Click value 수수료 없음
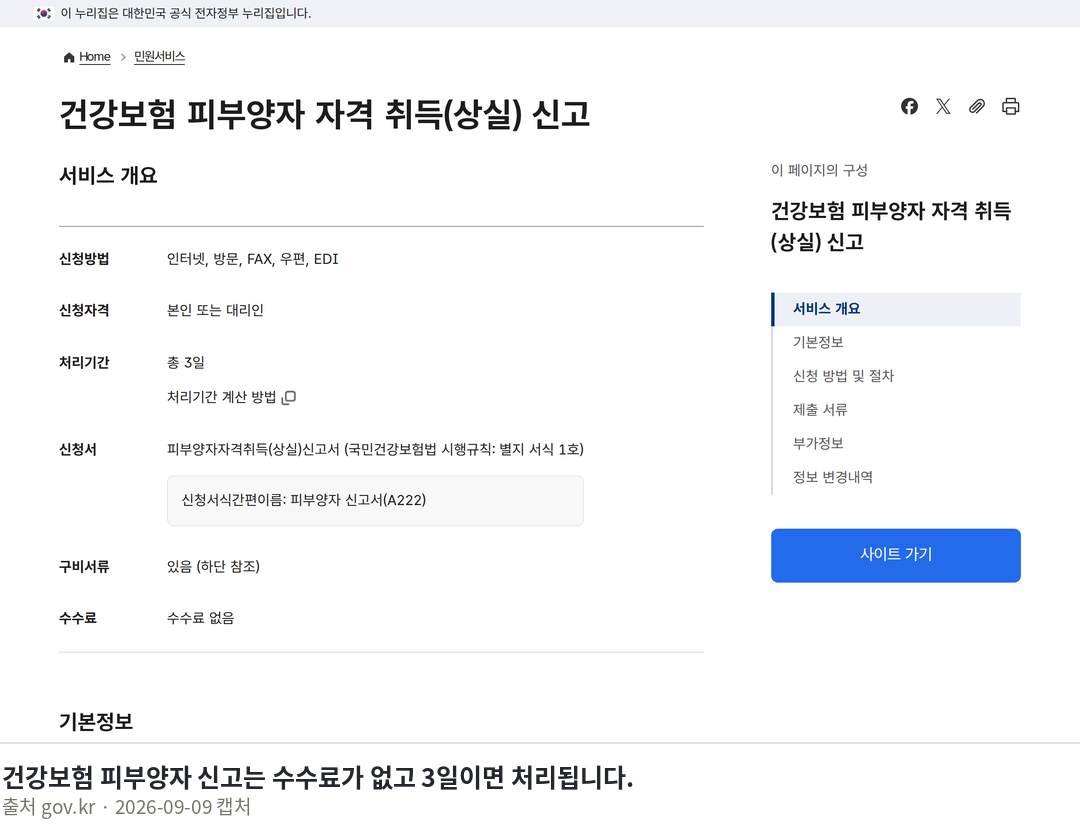The width and height of the screenshot is (1080, 829). click(200, 618)
